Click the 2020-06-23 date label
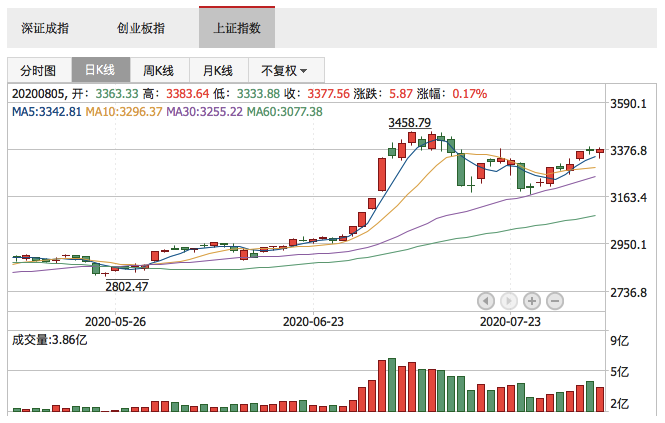 point(313,322)
